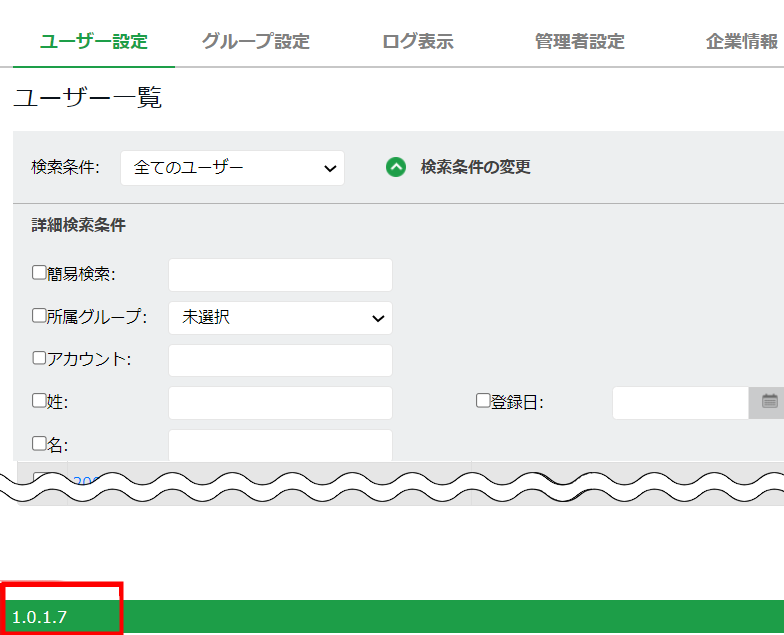Open the ユーザー設定 tab
The height and width of the screenshot is (635, 784).
pos(94,42)
